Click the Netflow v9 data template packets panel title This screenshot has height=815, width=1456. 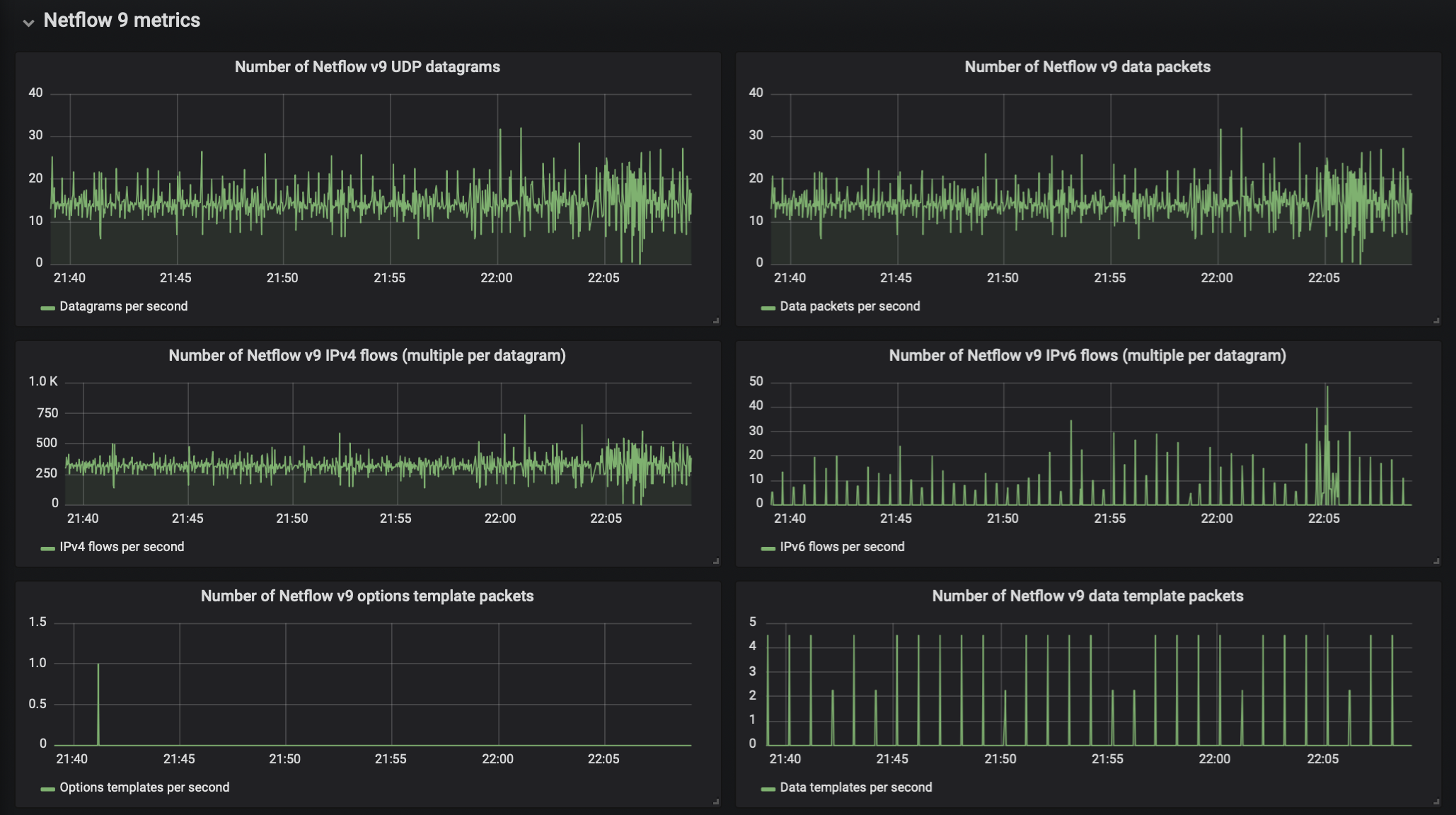(x=1087, y=596)
